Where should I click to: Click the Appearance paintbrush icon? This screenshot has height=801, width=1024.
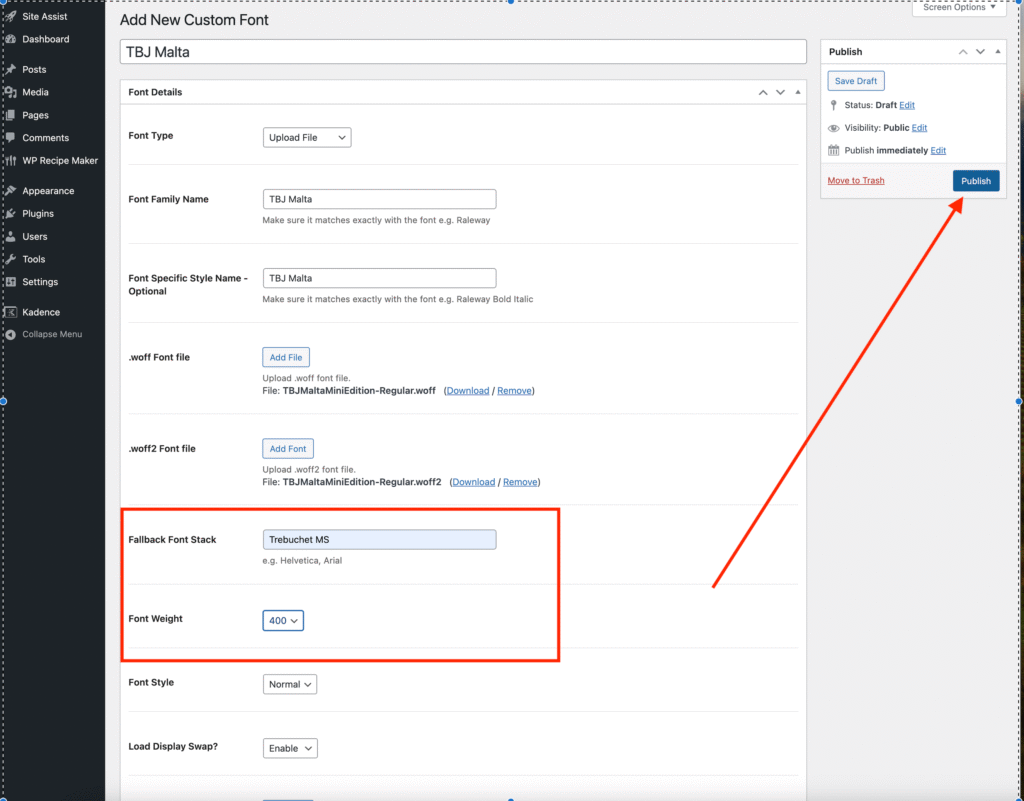pyautogui.click(x=10, y=191)
